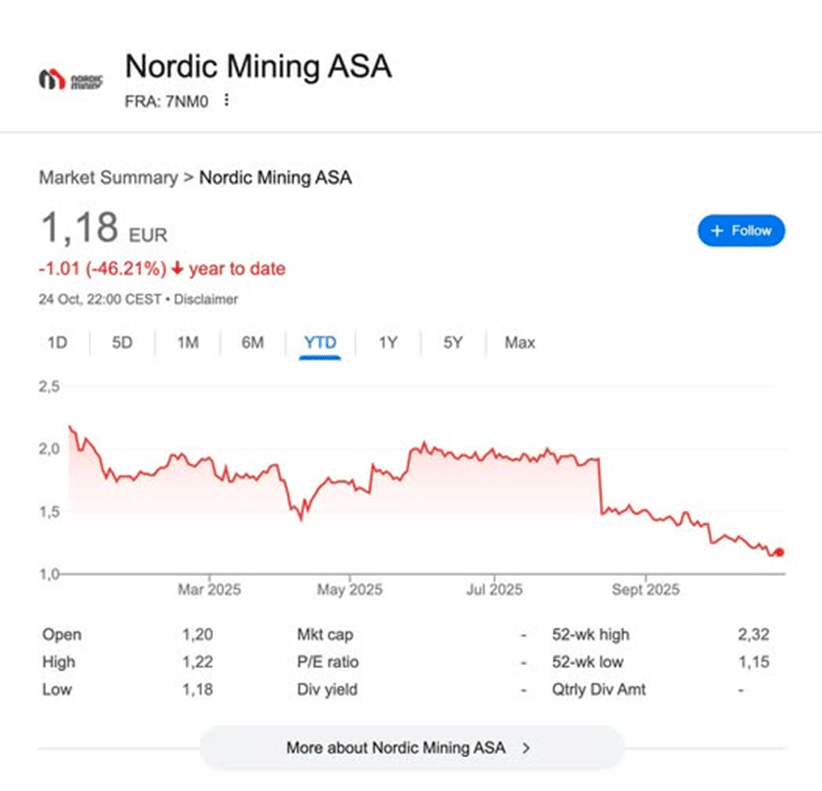Show the 5Y price chart
This screenshot has width=822, height=791.
point(454,343)
